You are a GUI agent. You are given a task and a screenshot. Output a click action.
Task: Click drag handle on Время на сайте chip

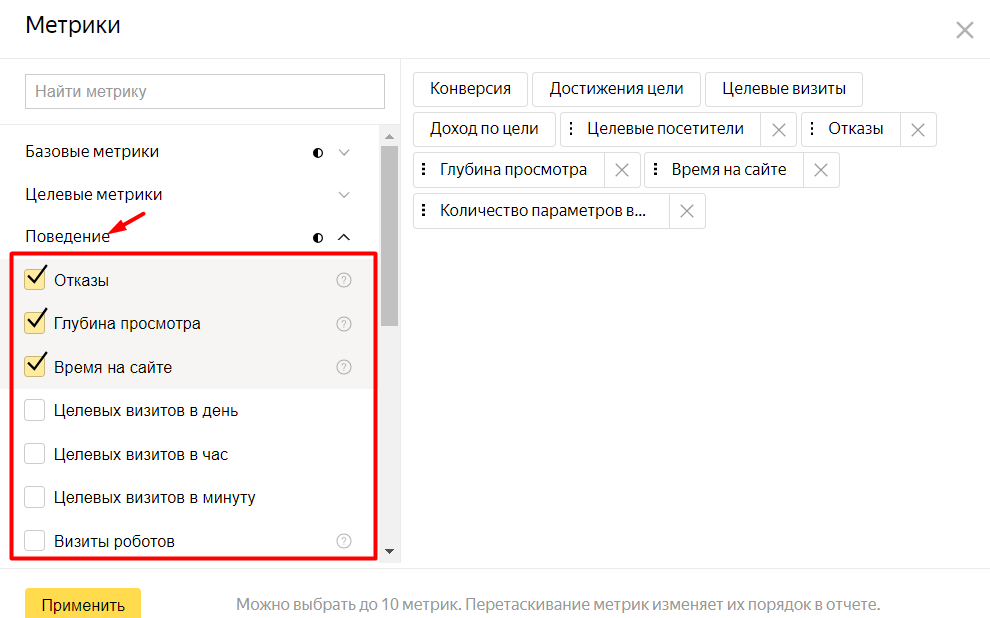[x=655, y=169]
